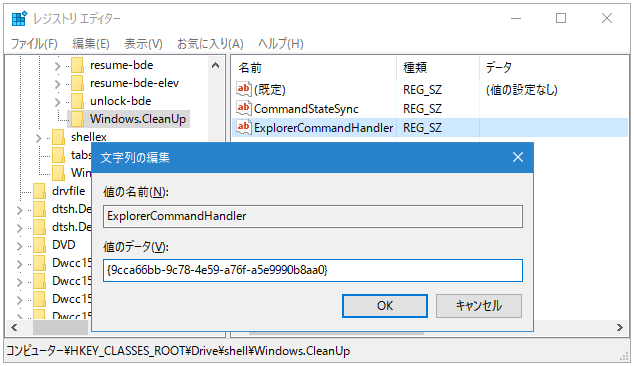Select the CommandStateSync value name
Screen dimensions: 634x366
pos(306,108)
